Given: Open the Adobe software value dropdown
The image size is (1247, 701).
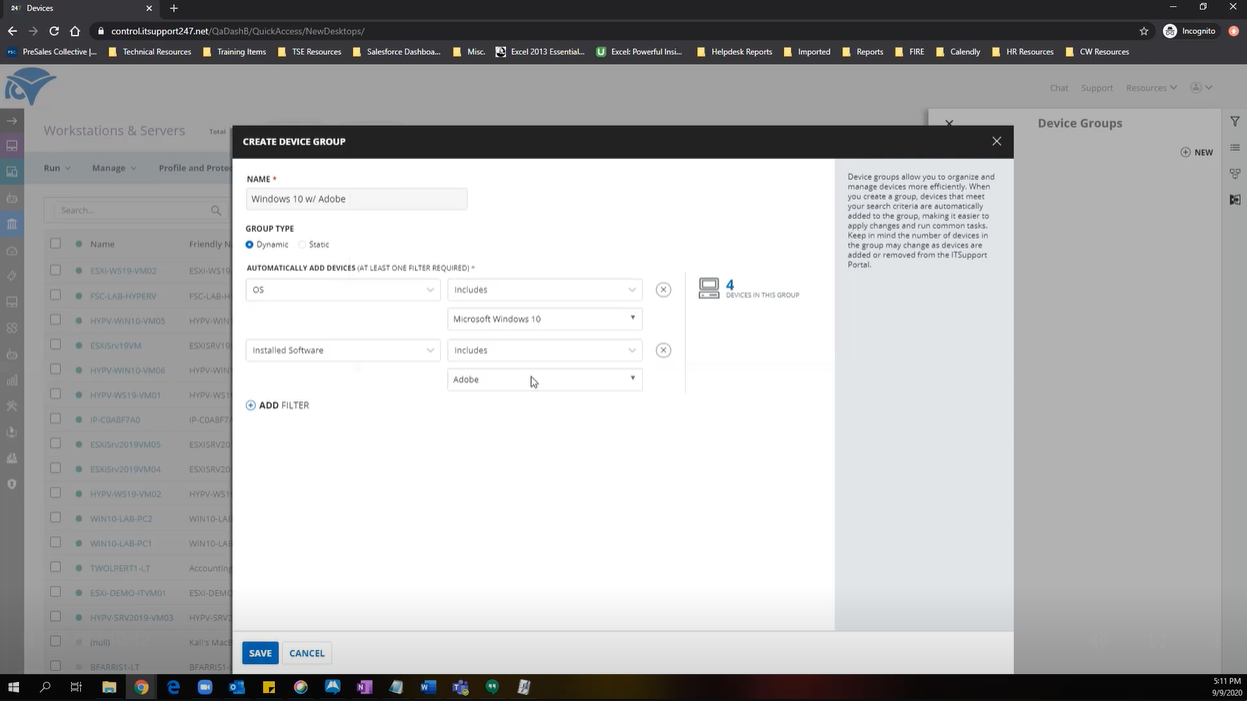Looking at the screenshot, I should pyautogui.click(x=545, y=379).
